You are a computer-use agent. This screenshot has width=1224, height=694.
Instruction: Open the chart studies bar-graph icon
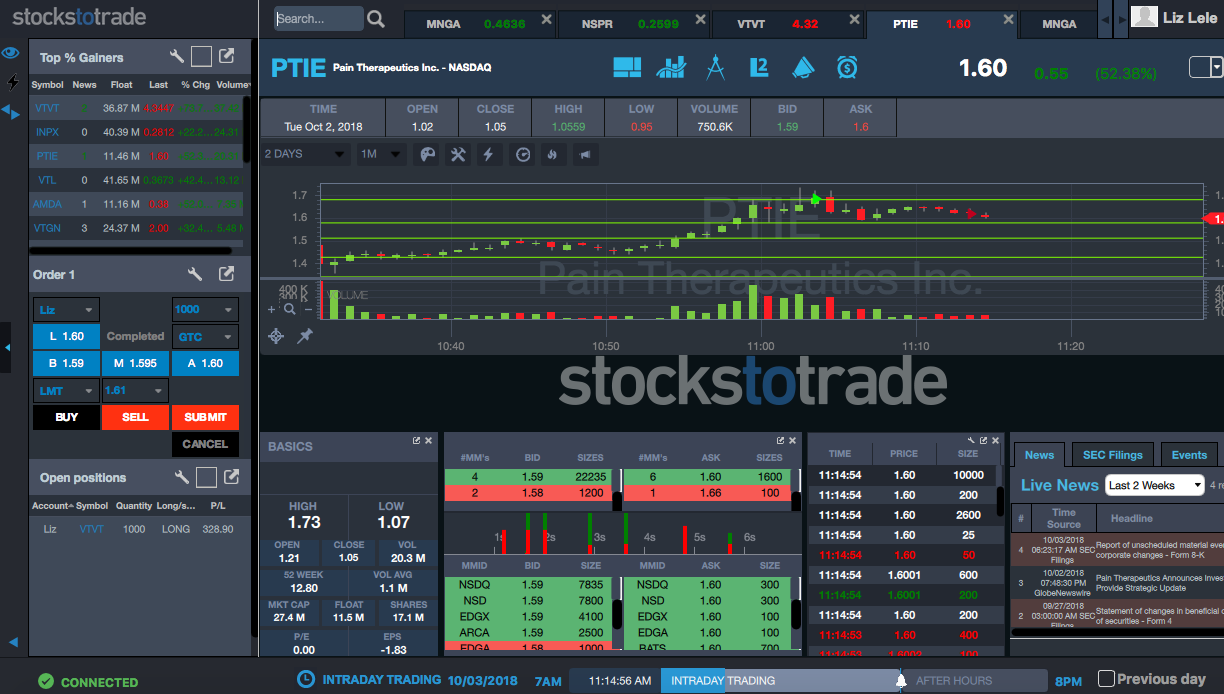click(x=671, y=67)
